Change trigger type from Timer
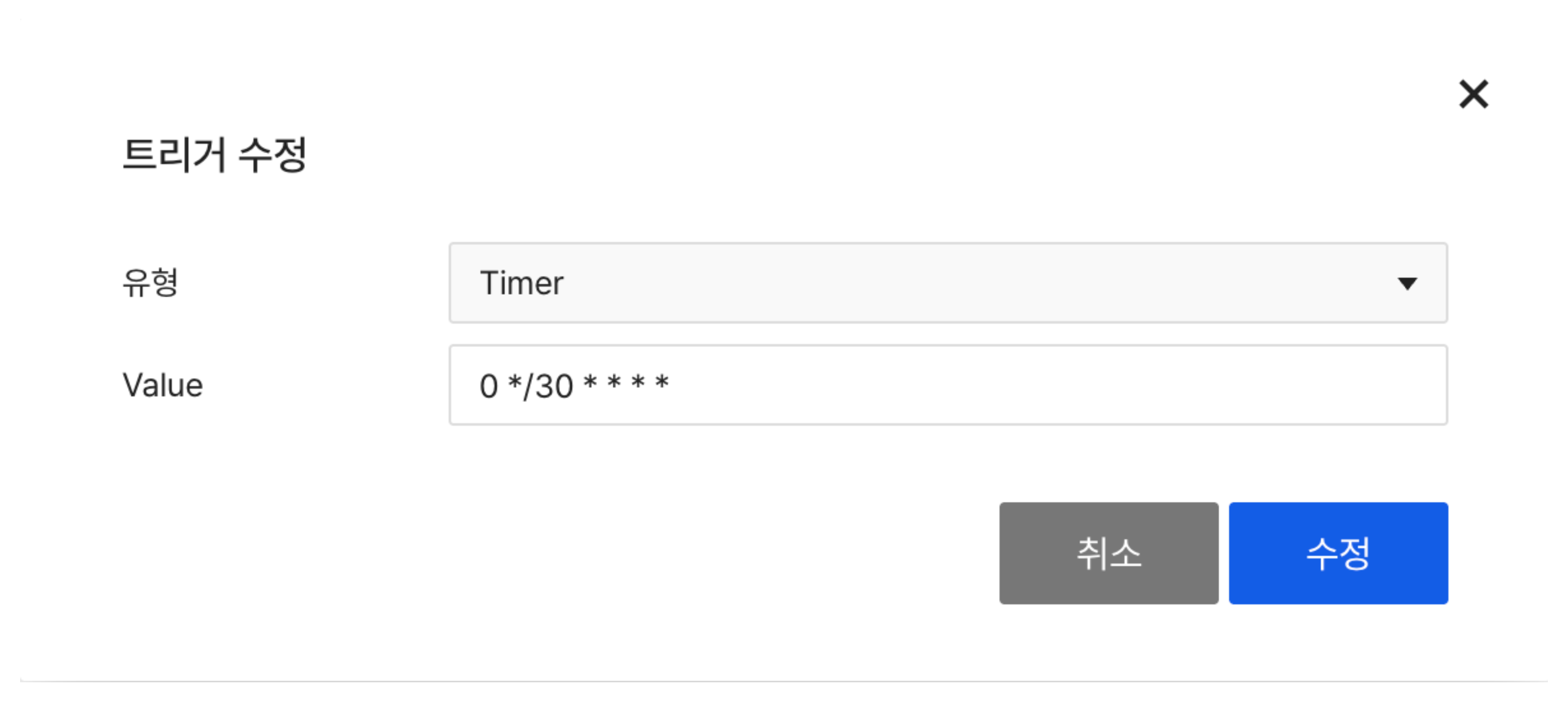The image size is (1568, 704). point(948,283)
